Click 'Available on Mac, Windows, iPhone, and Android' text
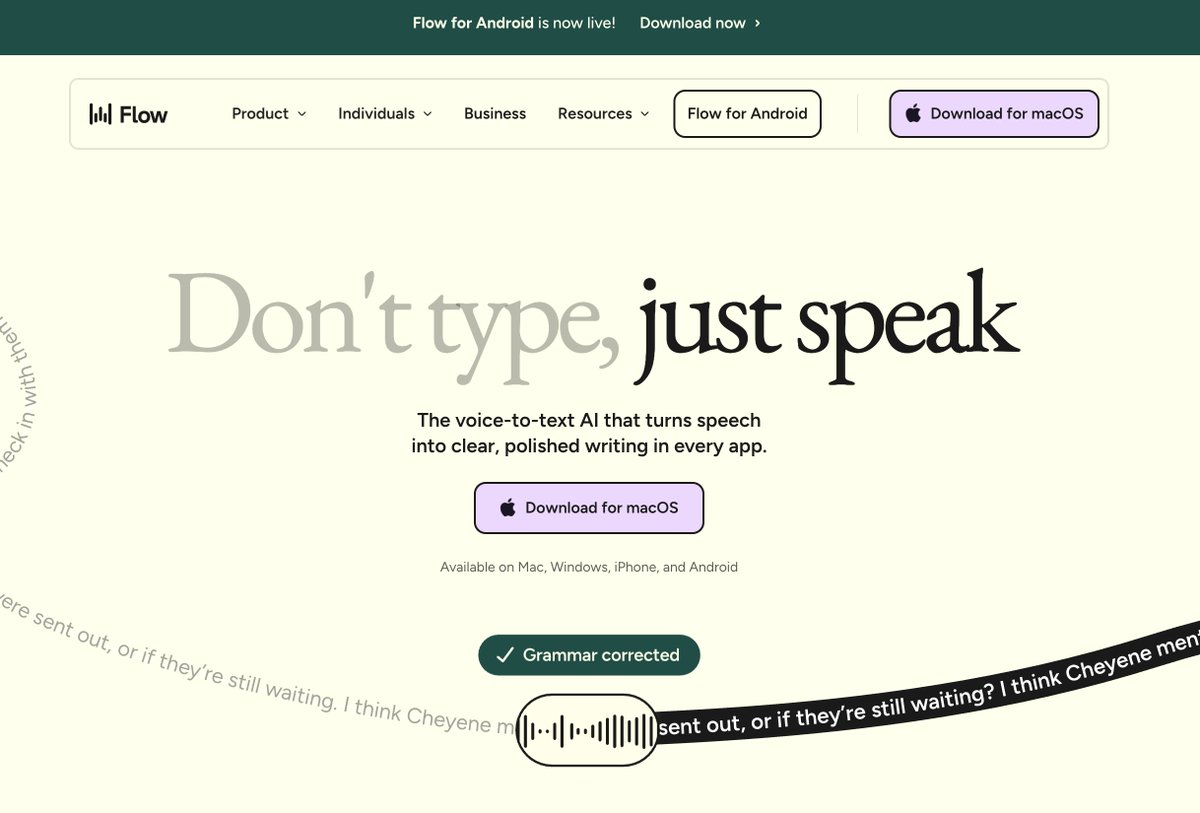 tap(589, 567)
